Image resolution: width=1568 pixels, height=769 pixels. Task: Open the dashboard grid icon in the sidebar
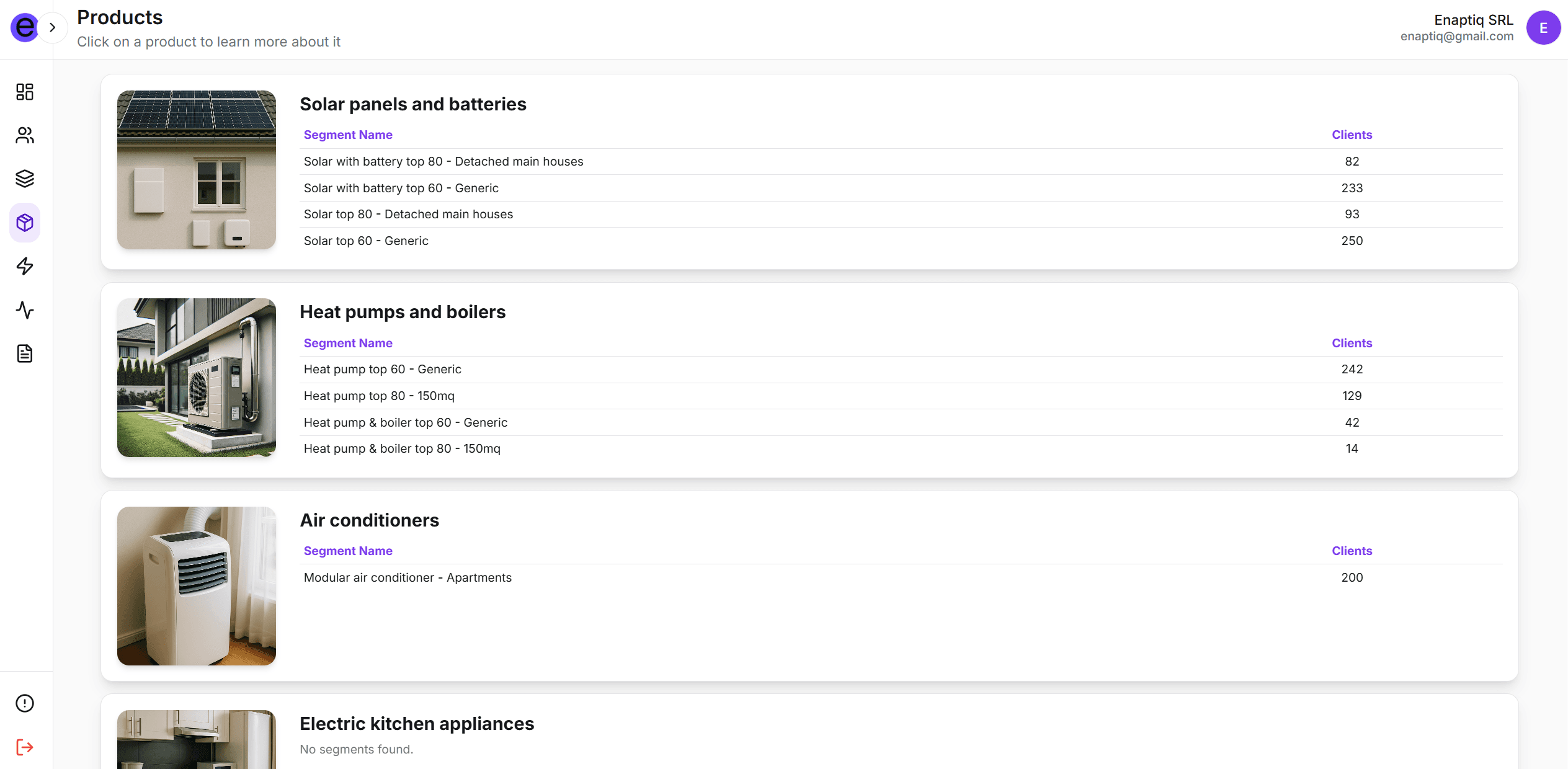(x=24, y=91)
